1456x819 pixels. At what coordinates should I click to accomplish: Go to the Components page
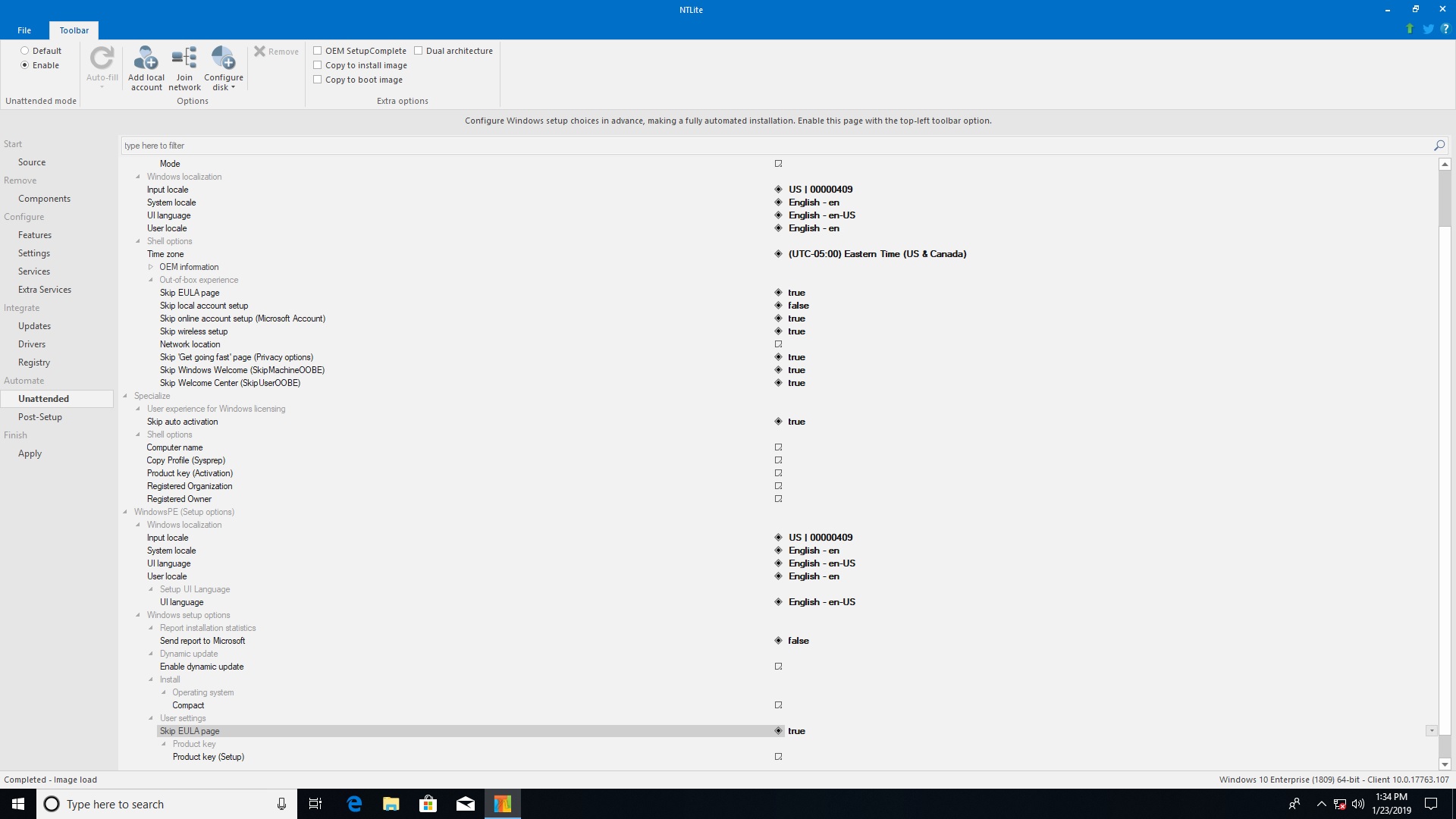[44, 199]
